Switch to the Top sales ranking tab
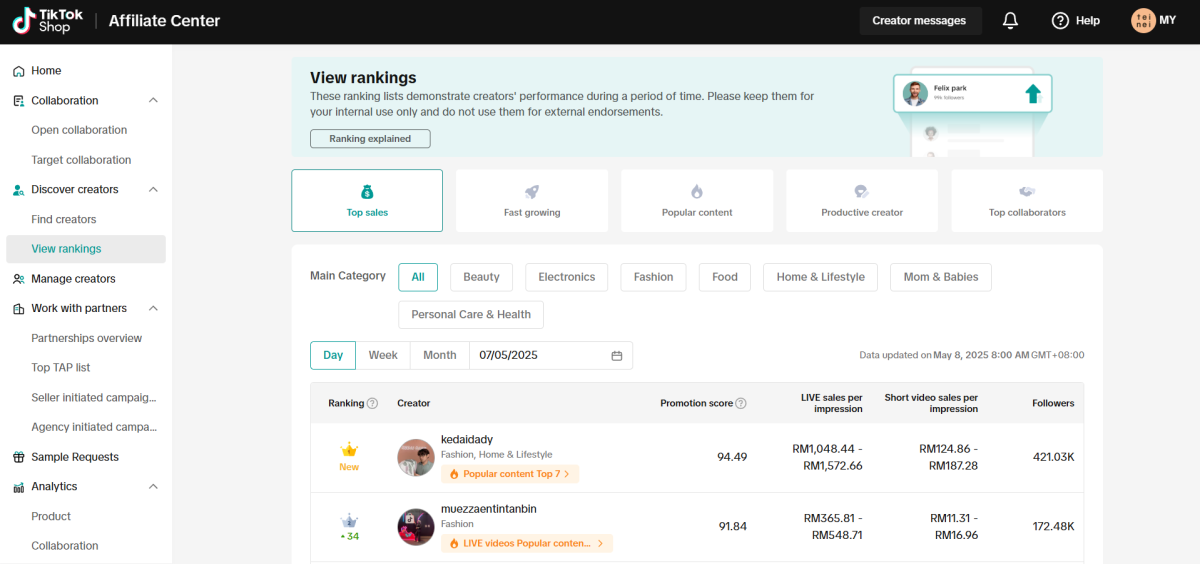 pyautogui.click(x=367, y=201)
